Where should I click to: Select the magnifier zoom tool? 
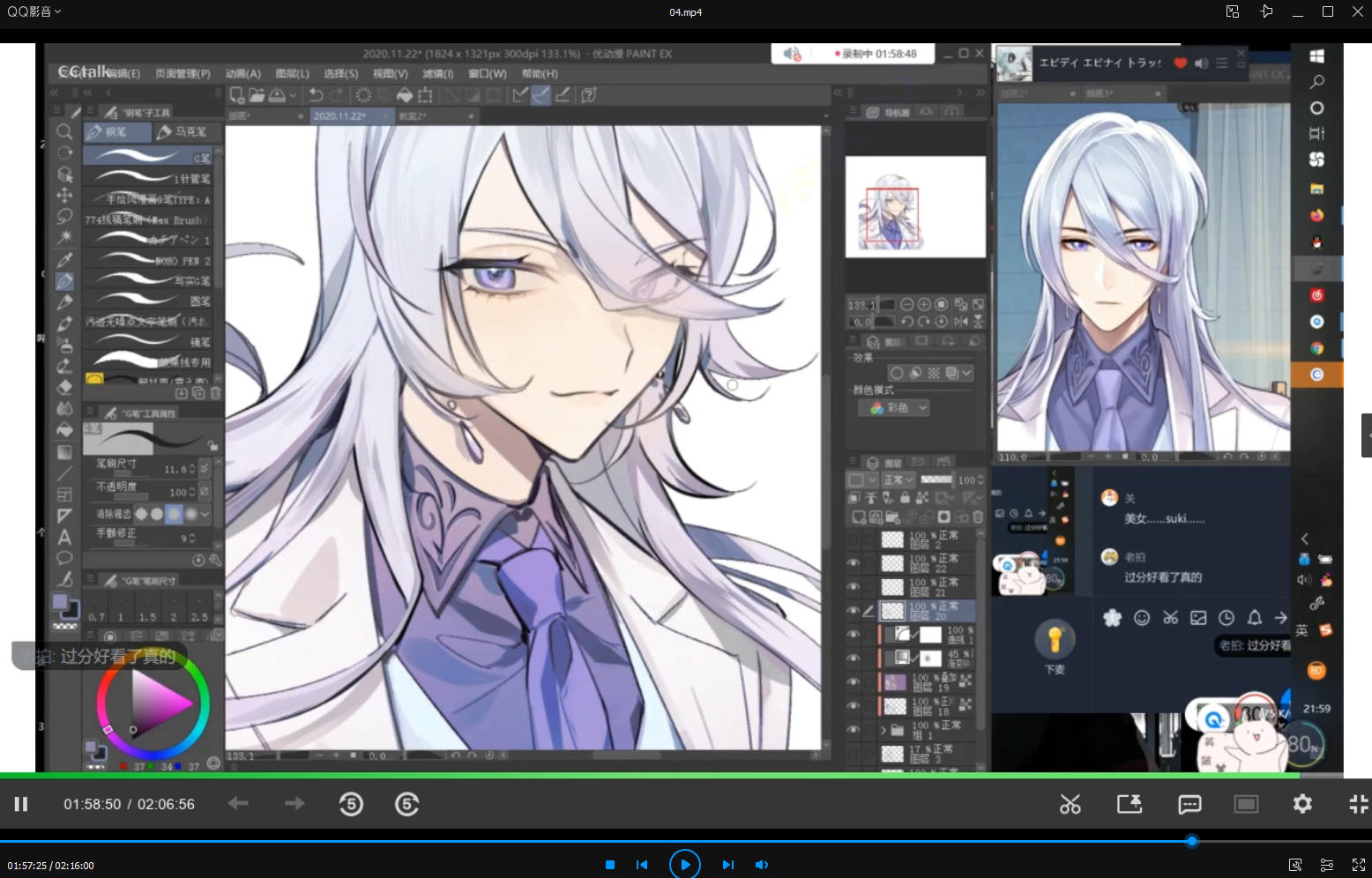[x=64, y=132]
